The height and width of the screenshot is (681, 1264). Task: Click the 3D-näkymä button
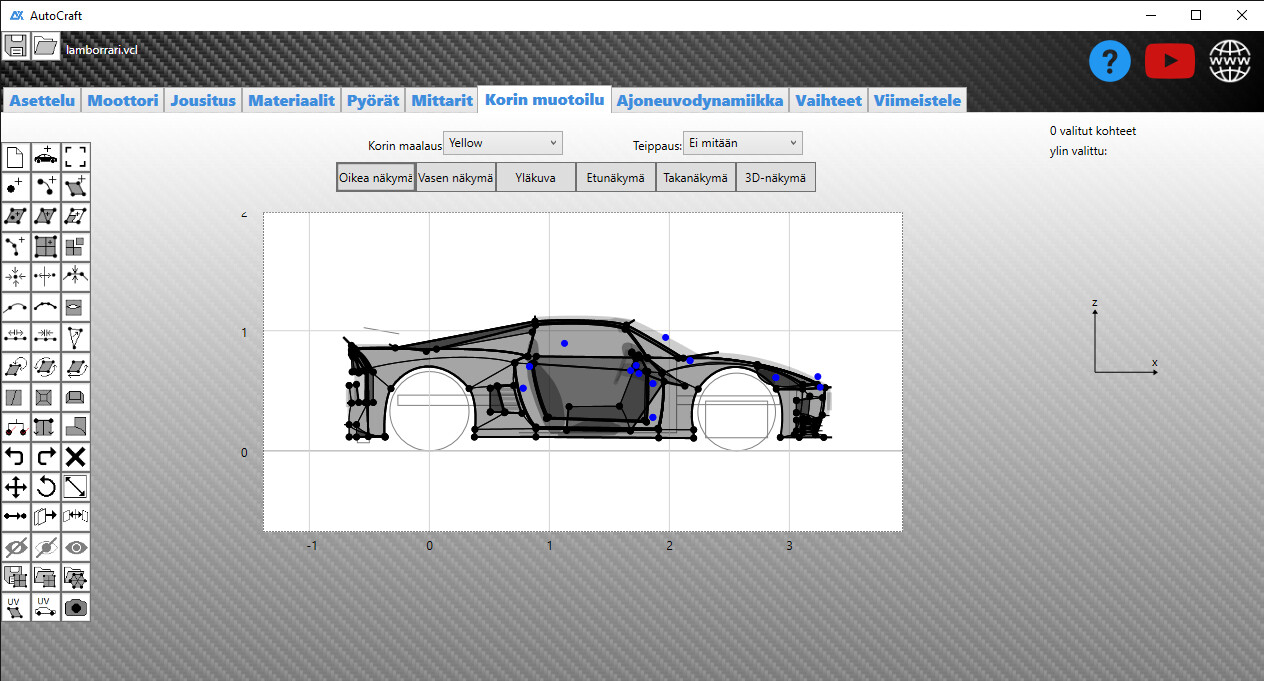click(x=776, y=177)
